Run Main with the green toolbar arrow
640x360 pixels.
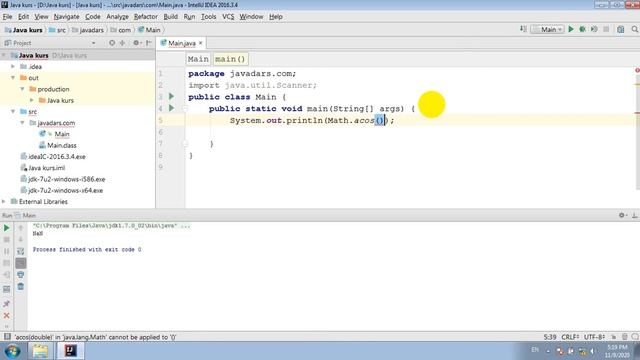click(571, 29)
